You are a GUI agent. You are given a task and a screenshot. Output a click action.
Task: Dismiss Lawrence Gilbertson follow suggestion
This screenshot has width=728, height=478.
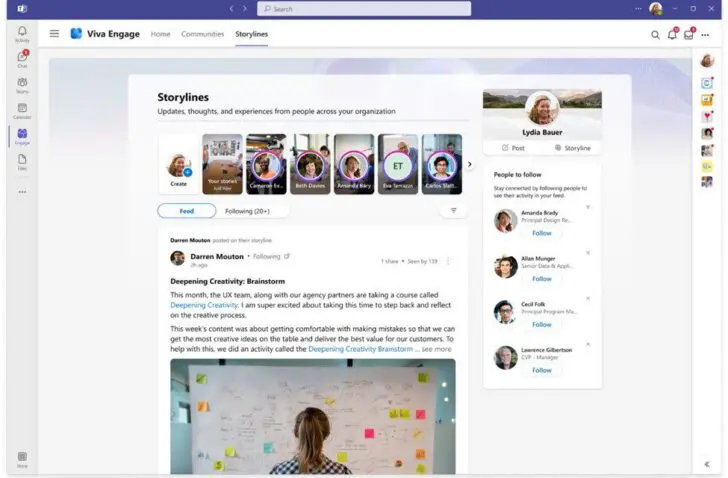pos(588,344)
